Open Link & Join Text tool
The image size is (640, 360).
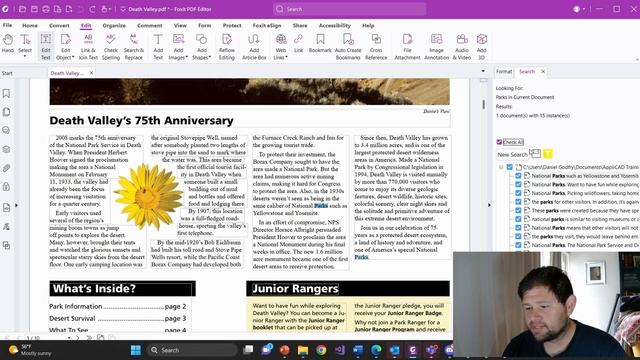click(88, 47)
